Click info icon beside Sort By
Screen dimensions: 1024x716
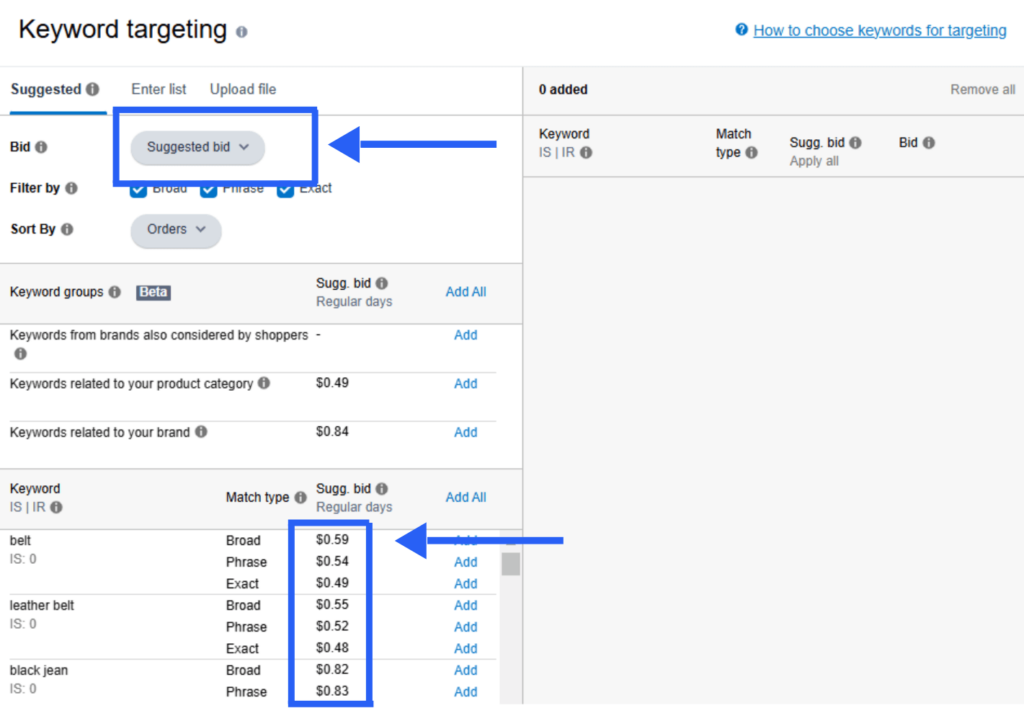(x=67, y=229)
